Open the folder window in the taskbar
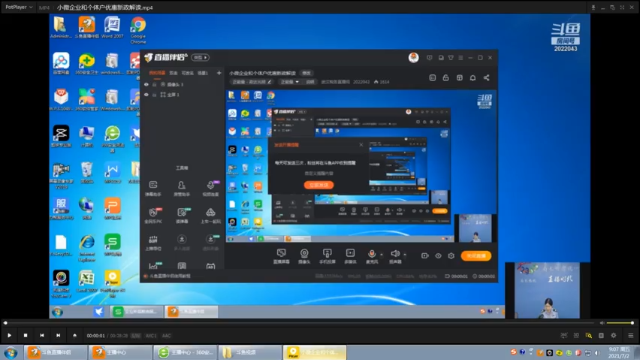Screen dimensions: 640x360 coord(250,353)
